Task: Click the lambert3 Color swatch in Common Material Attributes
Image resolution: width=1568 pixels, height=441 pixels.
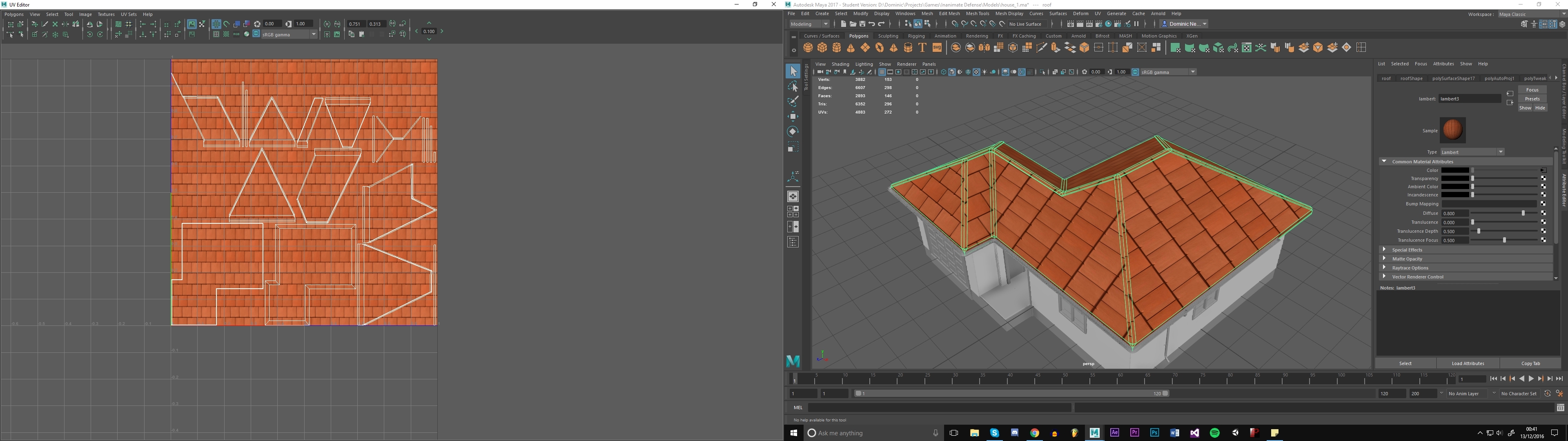Action: point(1456,171)
